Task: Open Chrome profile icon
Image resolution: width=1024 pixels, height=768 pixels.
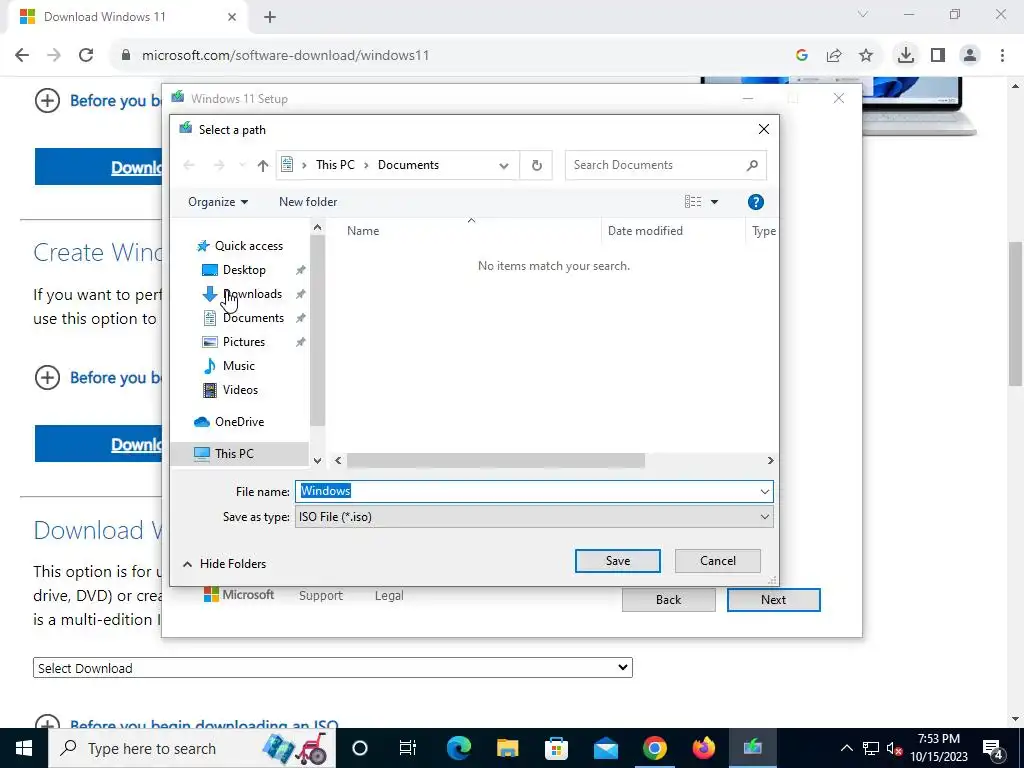Action: [970, 56]
